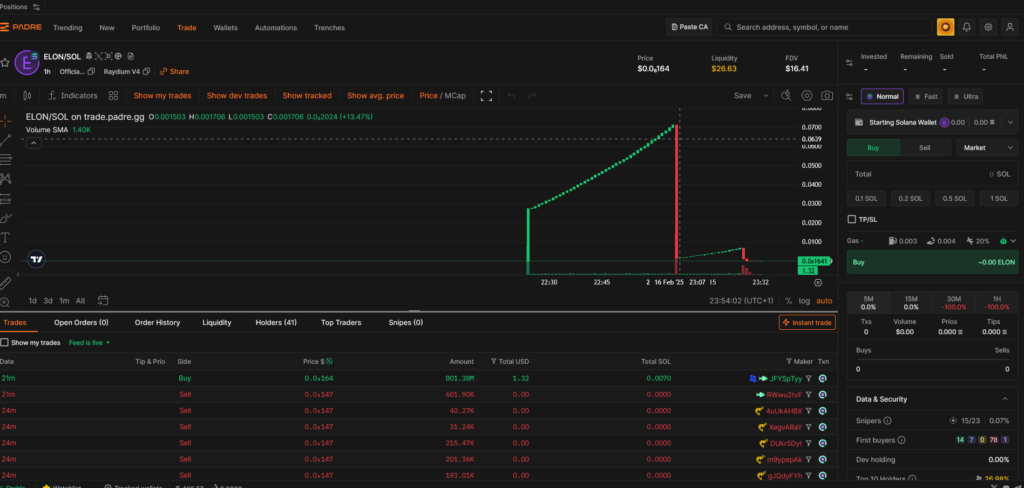1024x488 pixels.
Task: Go to the Portfolio page
Action: (146, 27)
